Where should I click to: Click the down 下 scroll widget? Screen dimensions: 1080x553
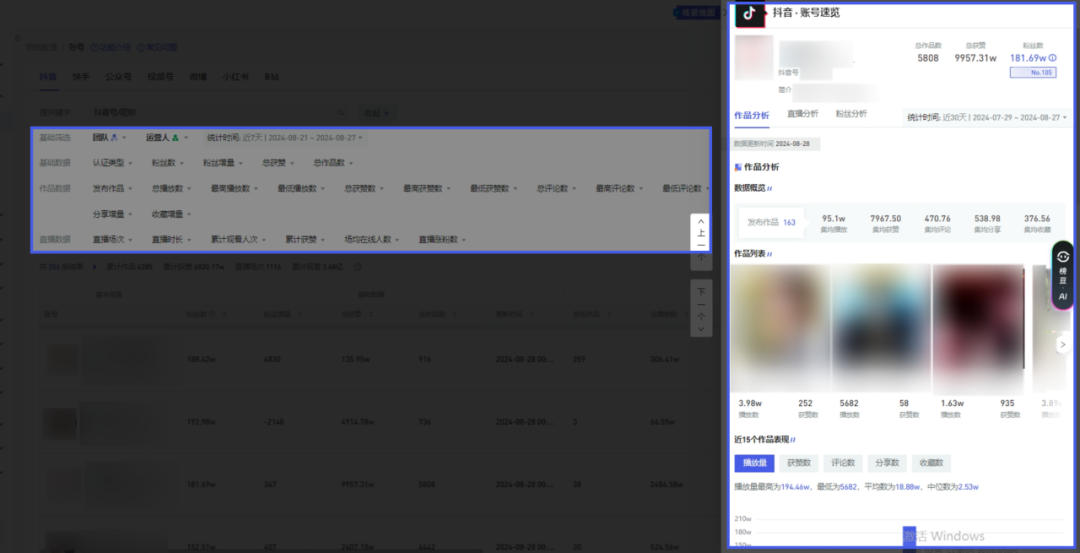pos(701,309)
